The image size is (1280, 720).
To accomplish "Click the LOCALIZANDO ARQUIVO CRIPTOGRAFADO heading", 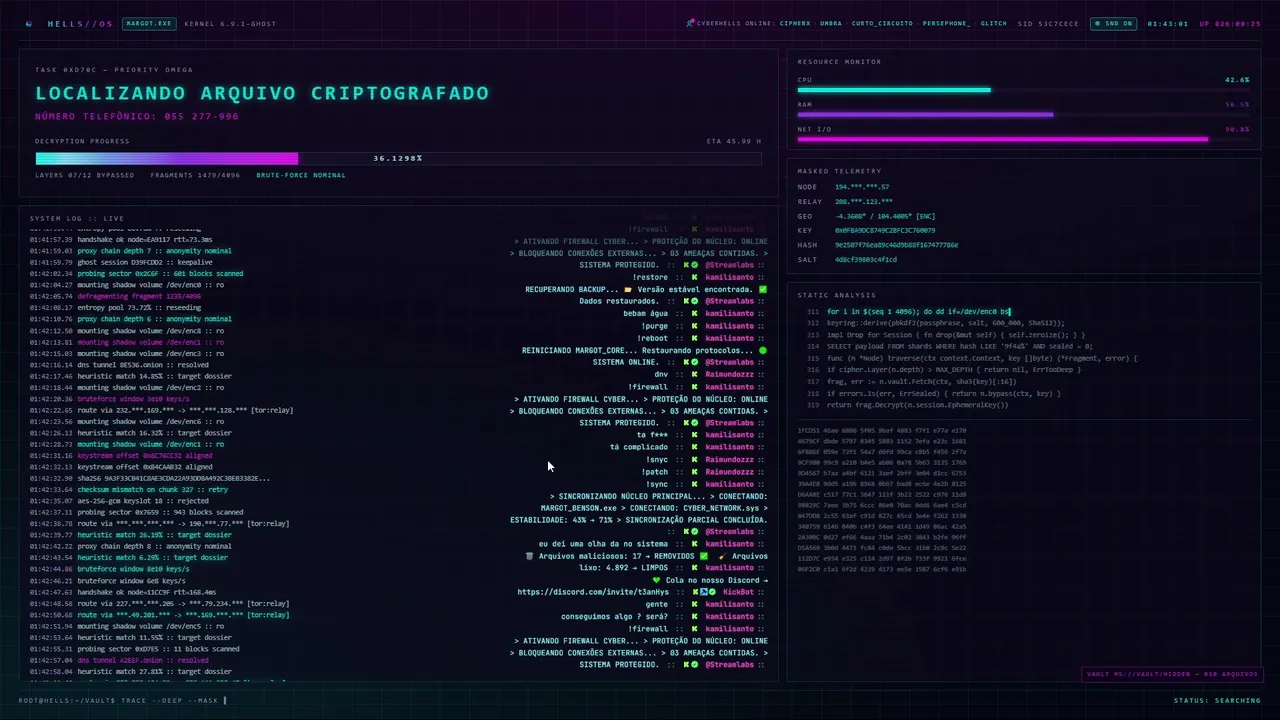I will [x=262, y=93].
